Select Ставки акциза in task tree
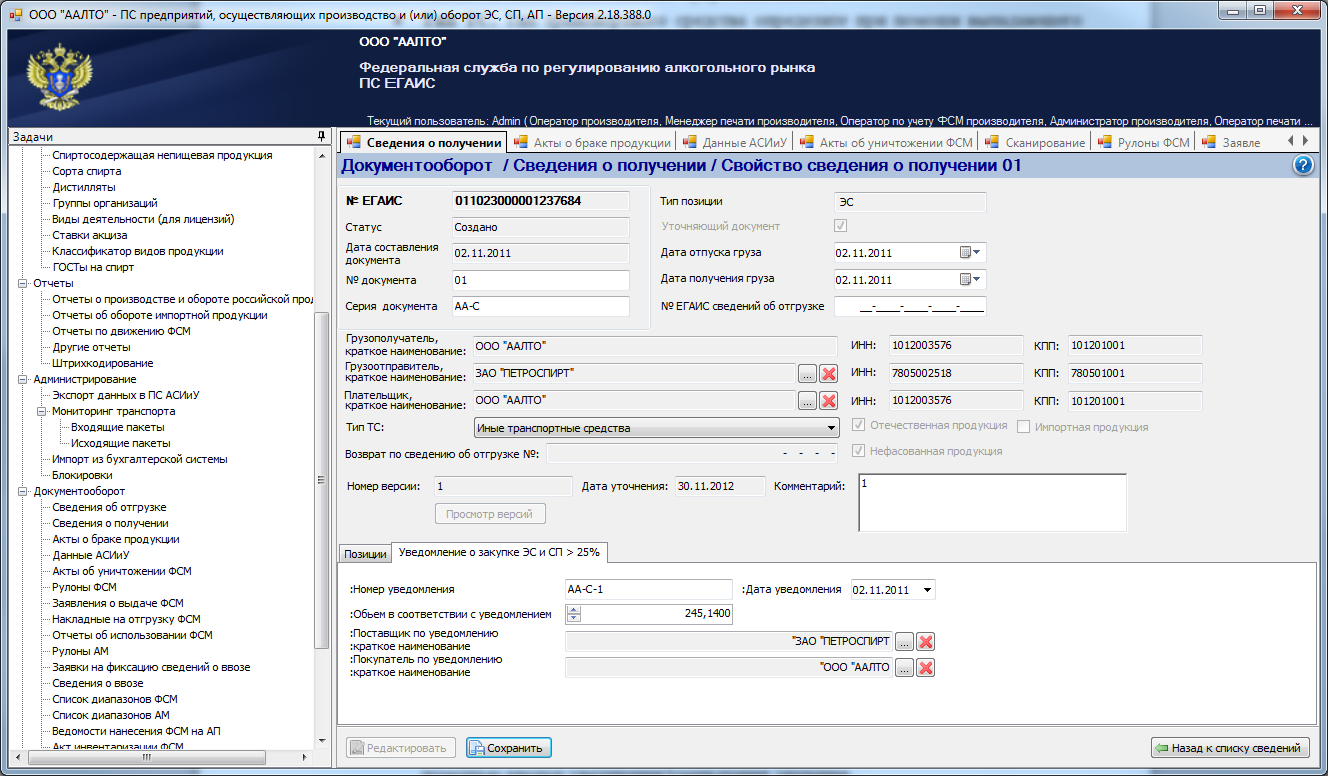Viewport: 1328px width, 776px height. (90, 235)
